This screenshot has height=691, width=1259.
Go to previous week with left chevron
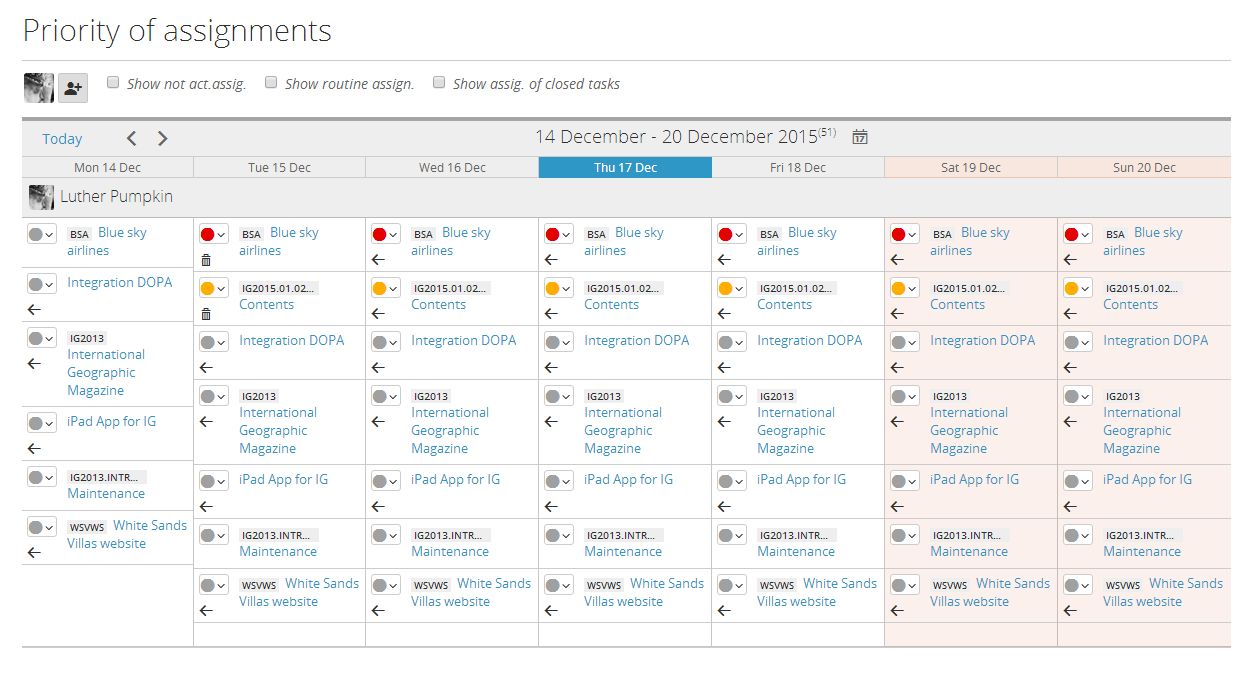(x=131, y=139)
